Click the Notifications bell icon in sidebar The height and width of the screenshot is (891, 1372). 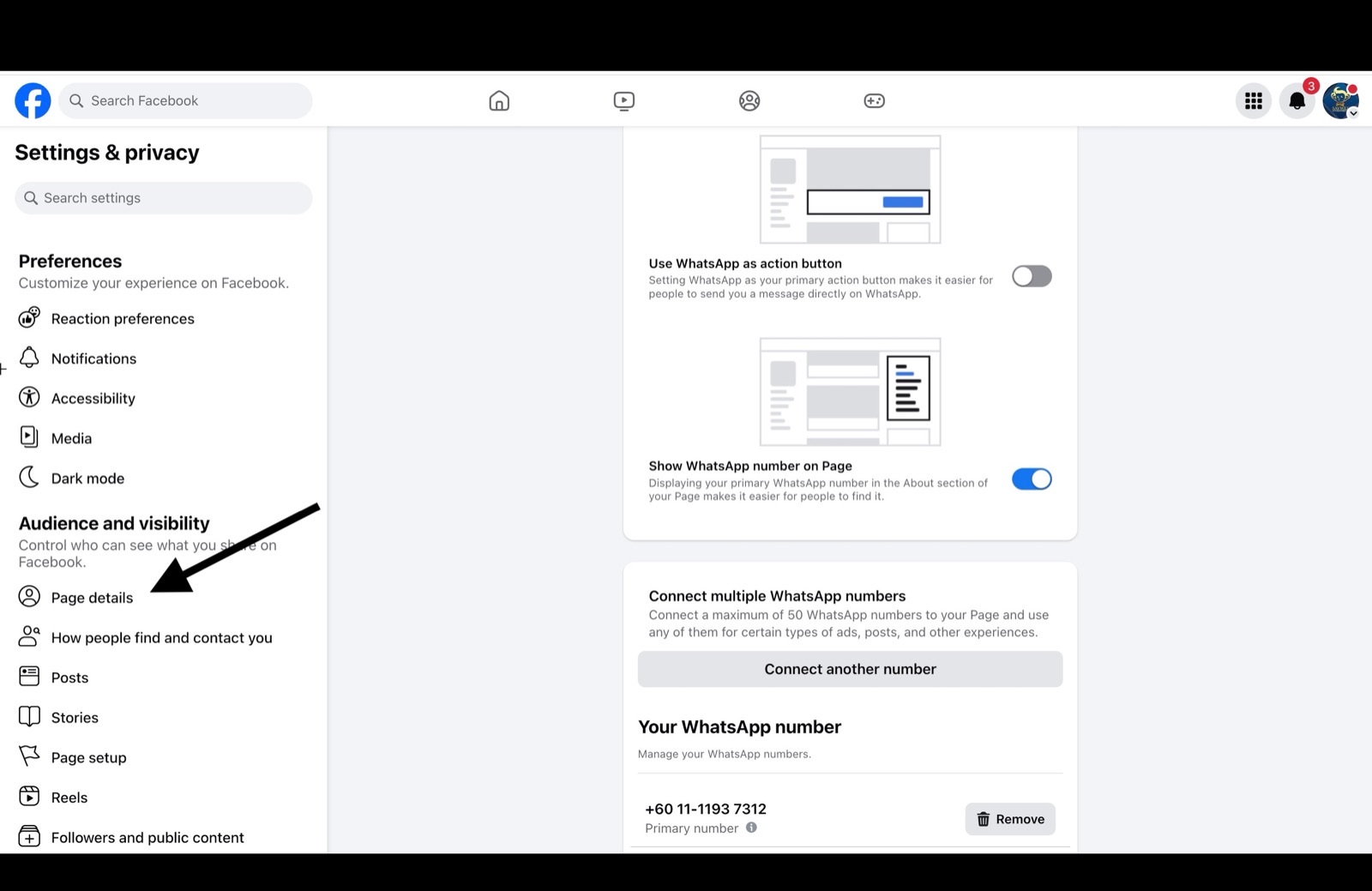click(x=29, y=358)
